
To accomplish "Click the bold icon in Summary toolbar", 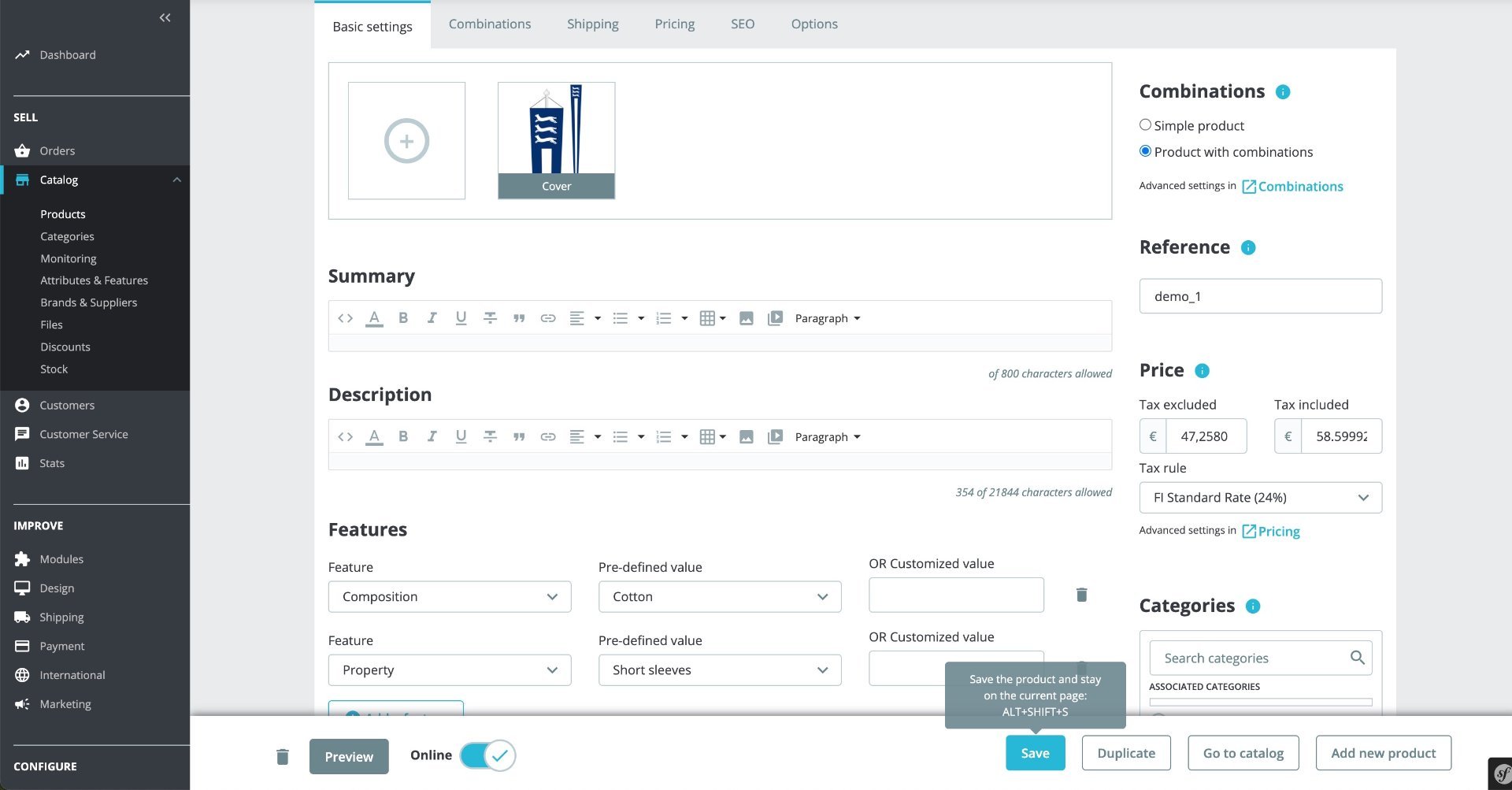I will tap(403, 318).
